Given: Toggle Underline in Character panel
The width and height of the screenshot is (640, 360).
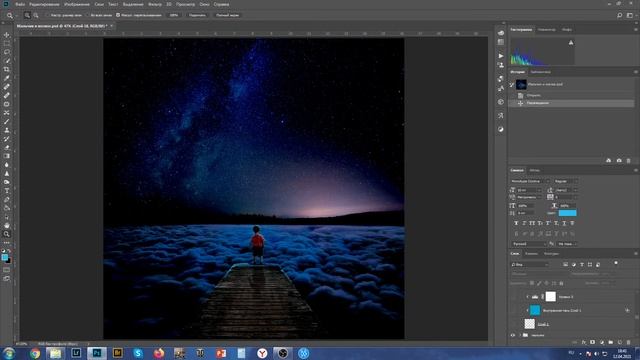Looking at the screenshot, I should pyautogui.click(x=564, y=223).
